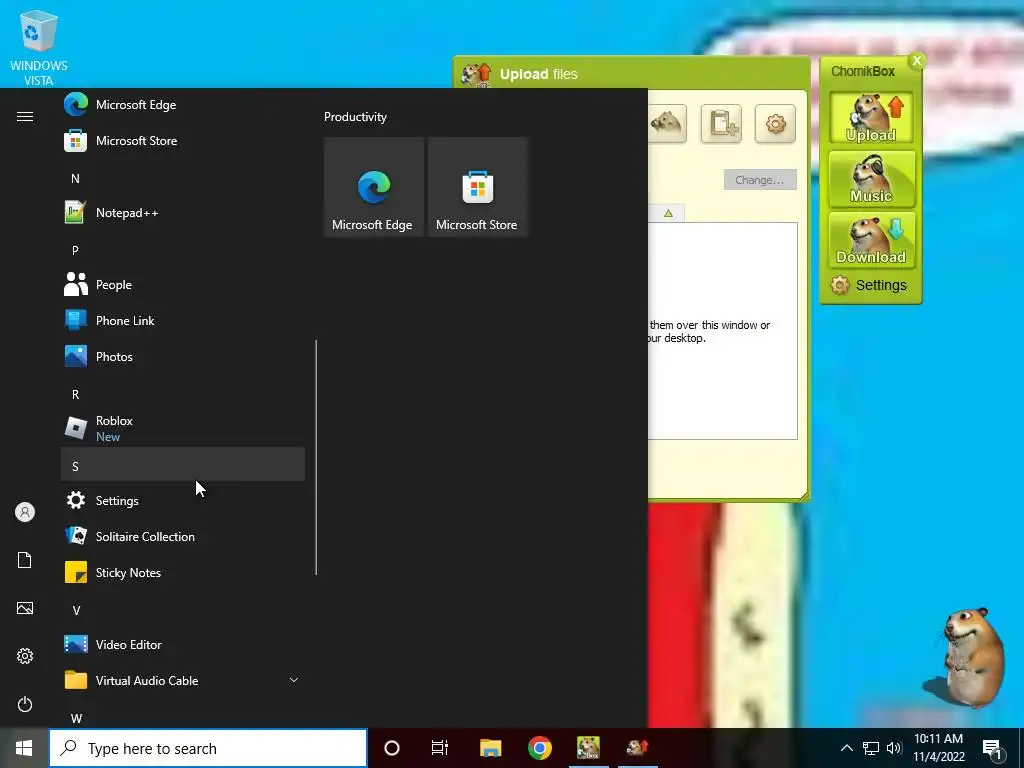Click the gear icon in Upload files toolbar
The width and height of the screenshot is (1024, 768).
pos(775,123)
